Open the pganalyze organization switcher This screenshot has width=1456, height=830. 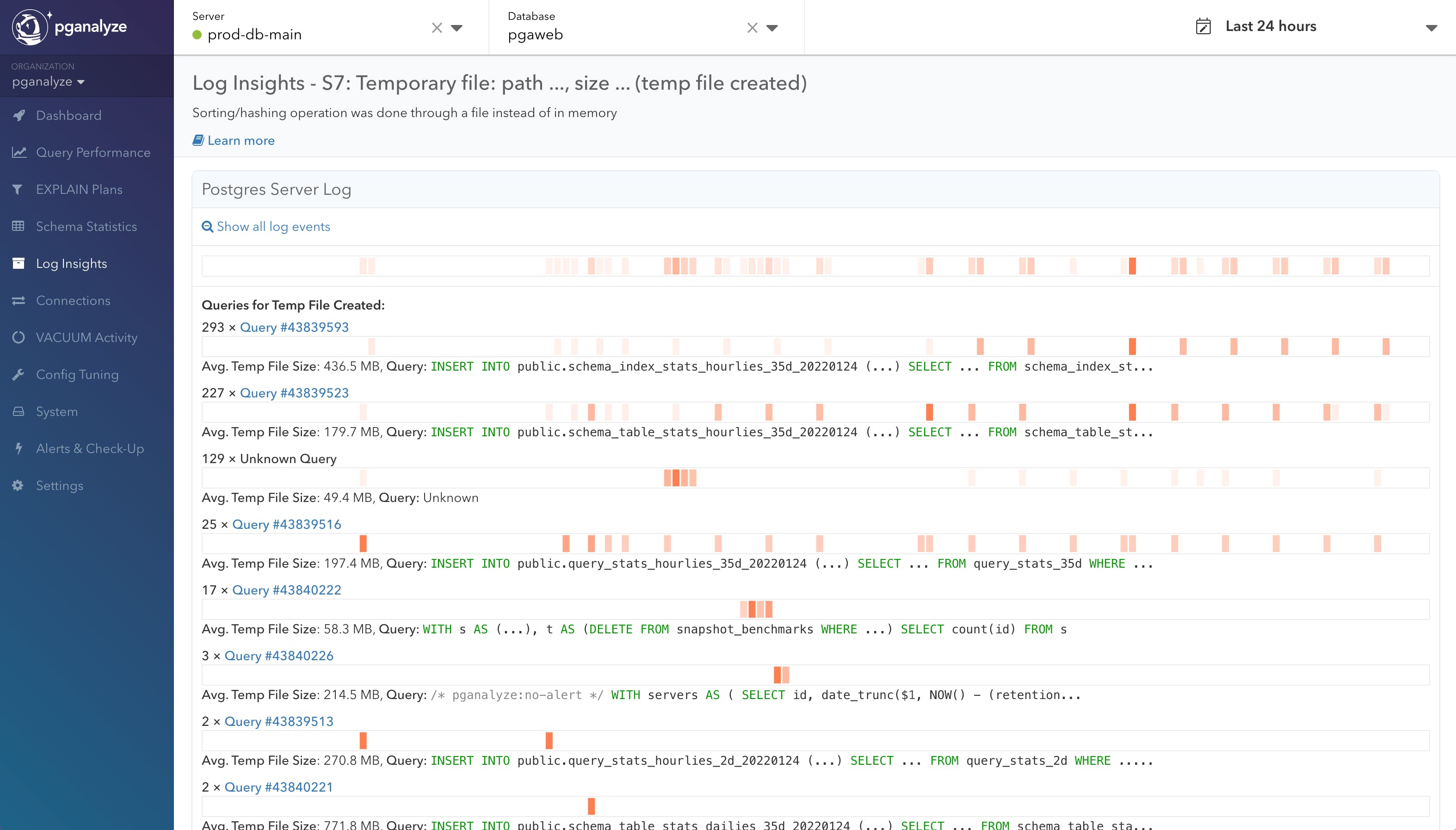click(x=49, y=81)
